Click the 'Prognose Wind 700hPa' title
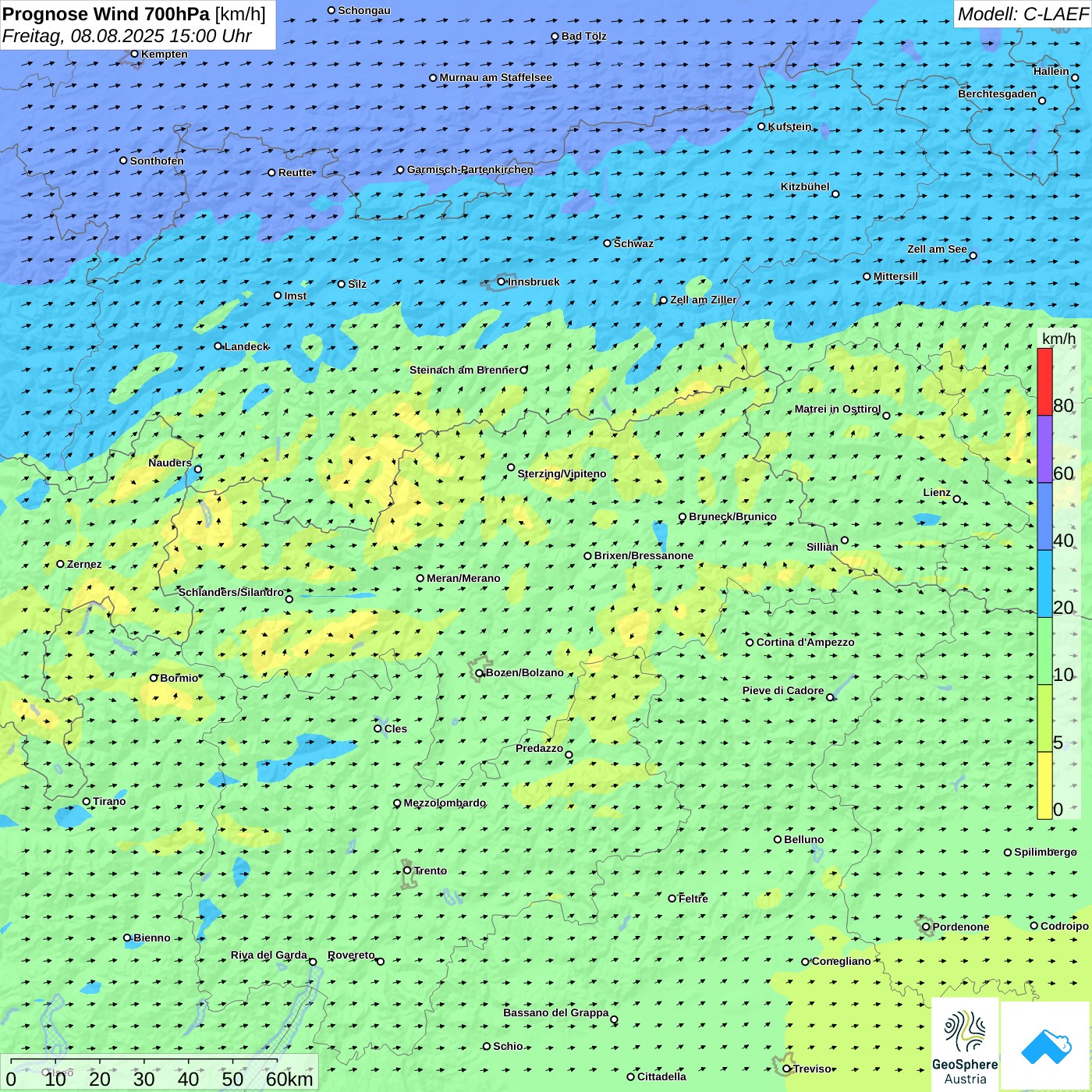The height and width of the screenshot is (1092, 1092). (x=106, y=14)
